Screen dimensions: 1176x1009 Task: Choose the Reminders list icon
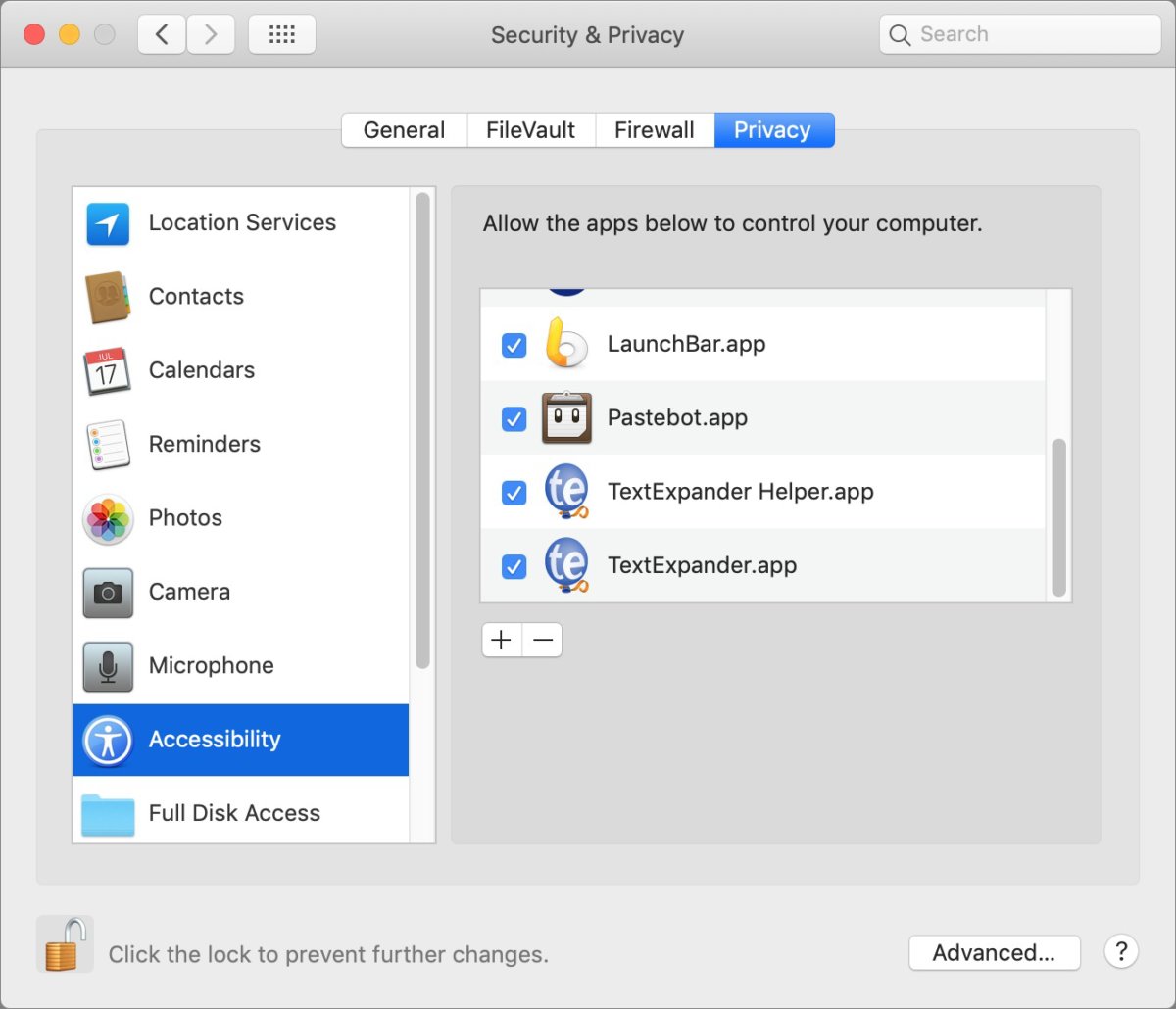[108, 445]
